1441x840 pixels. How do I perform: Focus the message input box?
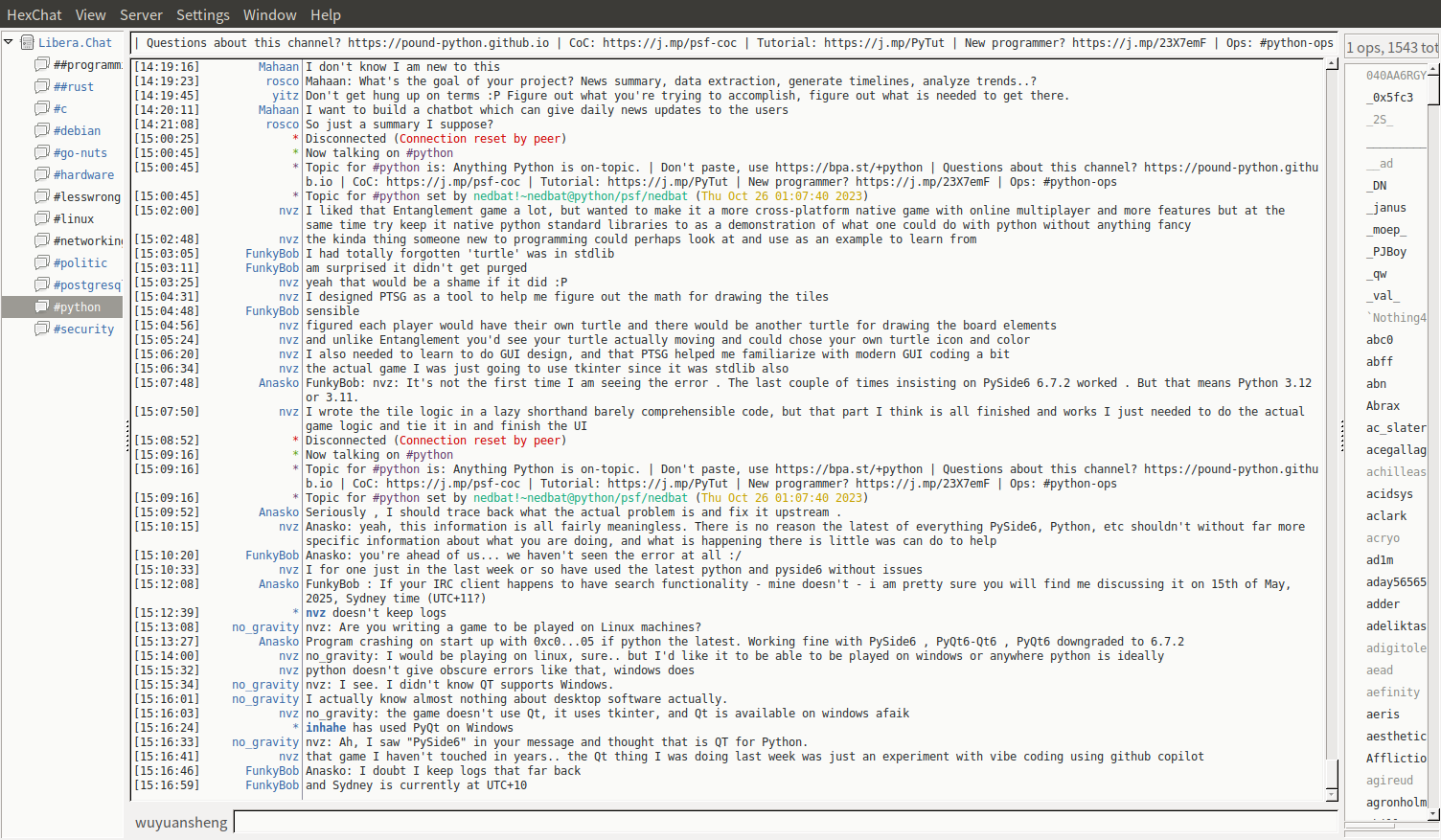point(785,823)
